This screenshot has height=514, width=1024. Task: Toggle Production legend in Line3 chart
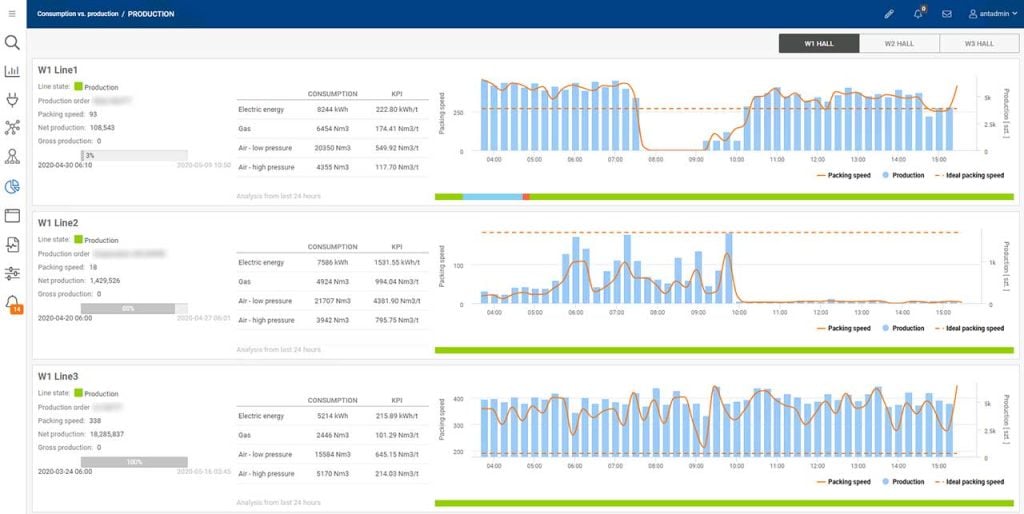pyautogui.click(x=903, y=482)
